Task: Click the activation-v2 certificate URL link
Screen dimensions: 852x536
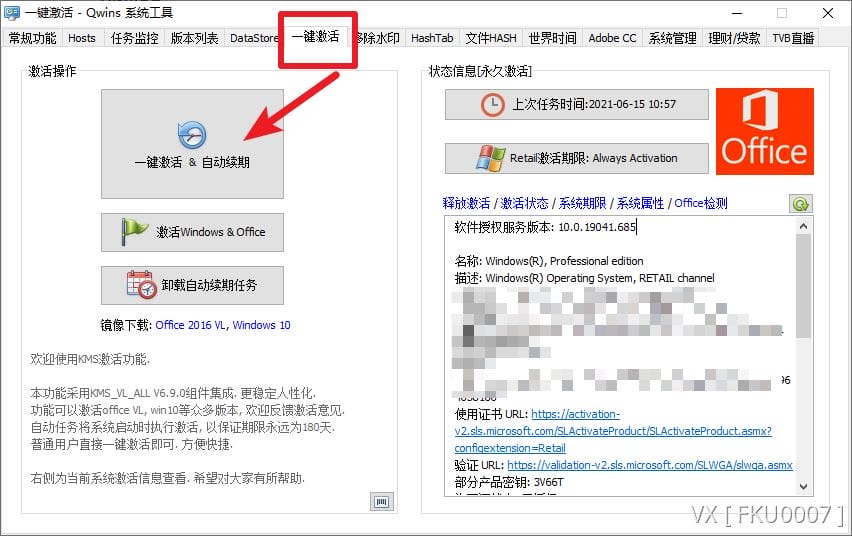Action: (613, 431)
